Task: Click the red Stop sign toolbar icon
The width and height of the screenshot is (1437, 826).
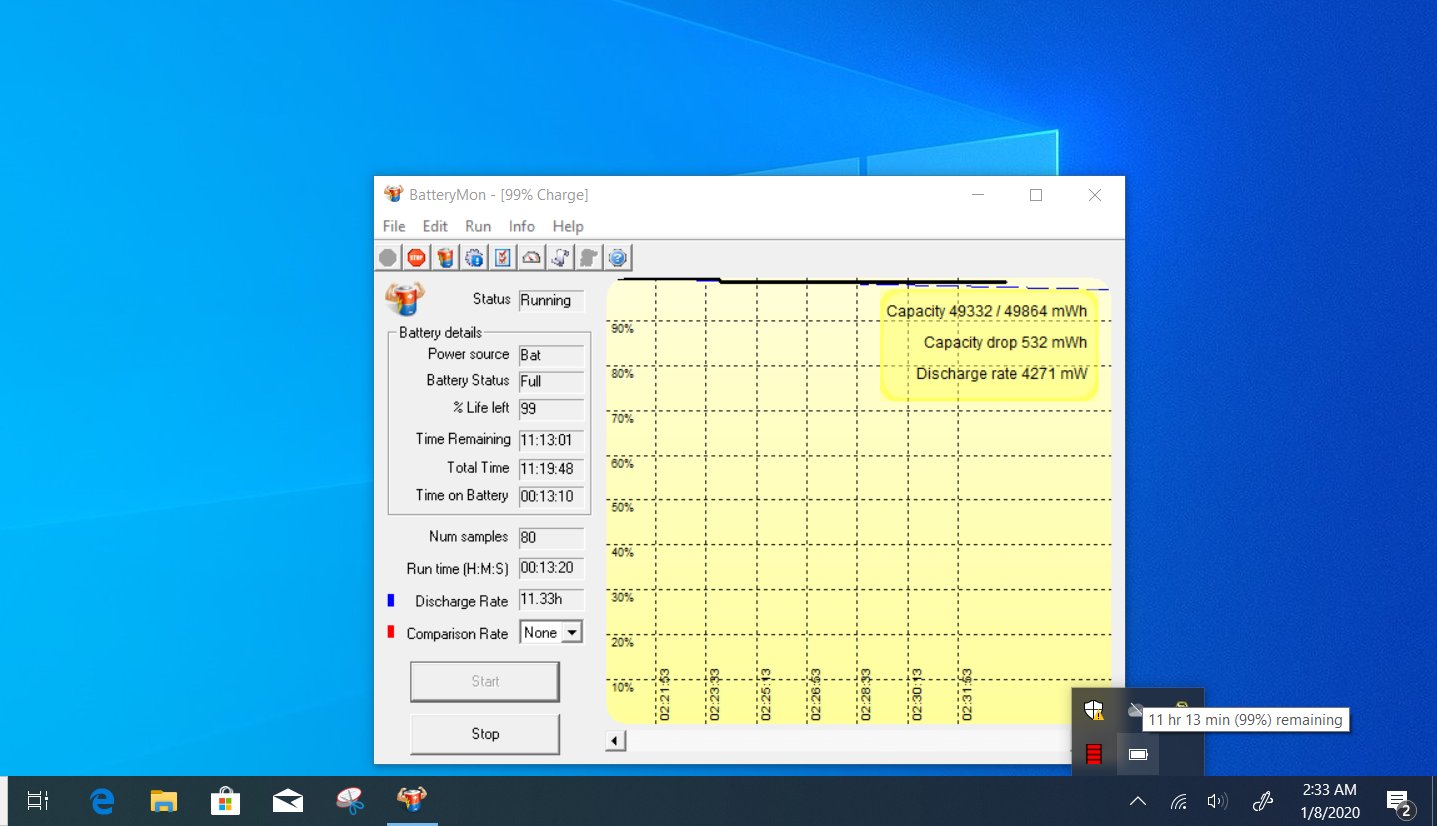Action: coord(416,258)
